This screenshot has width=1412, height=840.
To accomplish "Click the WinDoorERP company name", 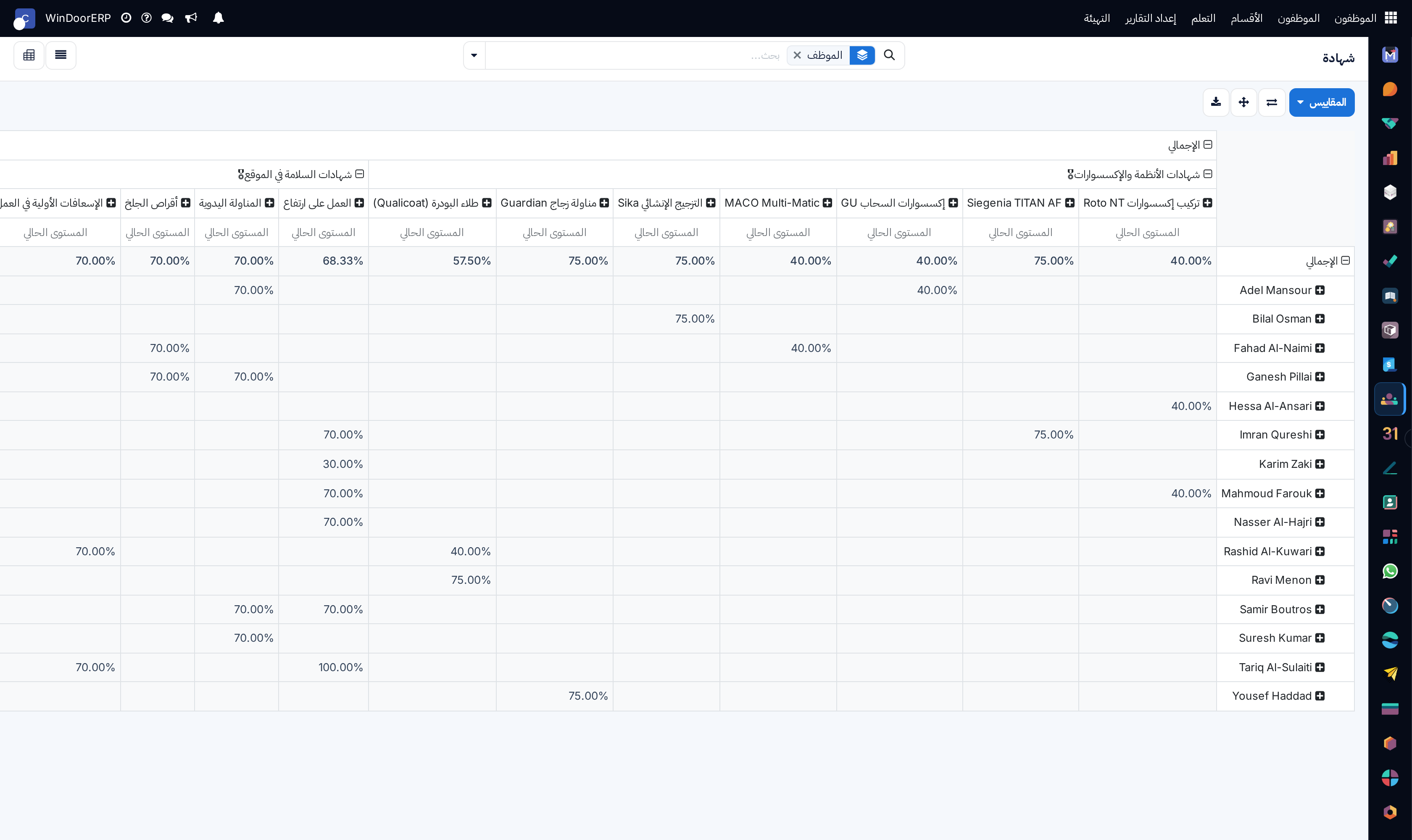I will tap(78, 18).
